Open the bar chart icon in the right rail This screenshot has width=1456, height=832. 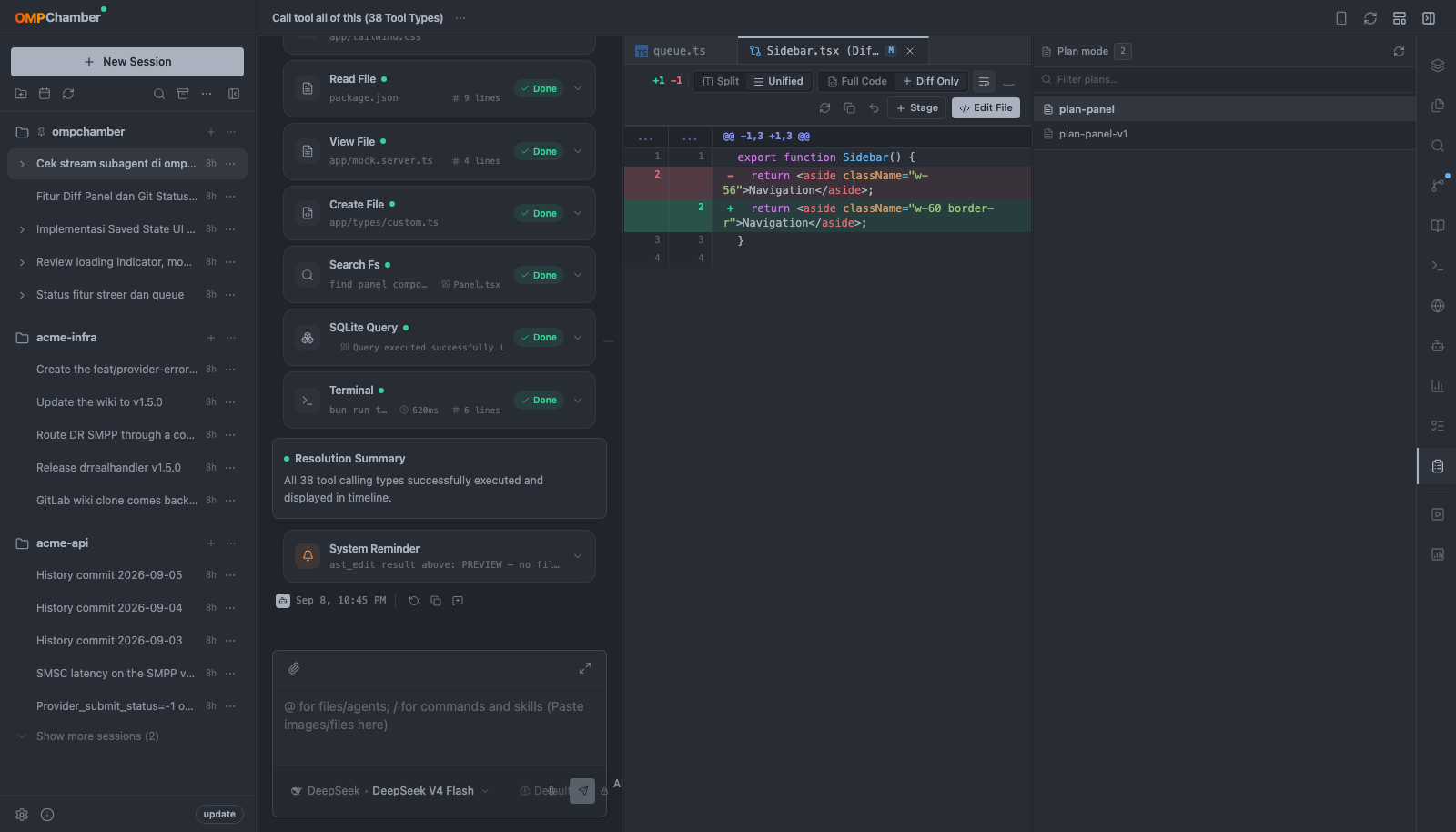pyautogui.click(x=1438, y=386)
